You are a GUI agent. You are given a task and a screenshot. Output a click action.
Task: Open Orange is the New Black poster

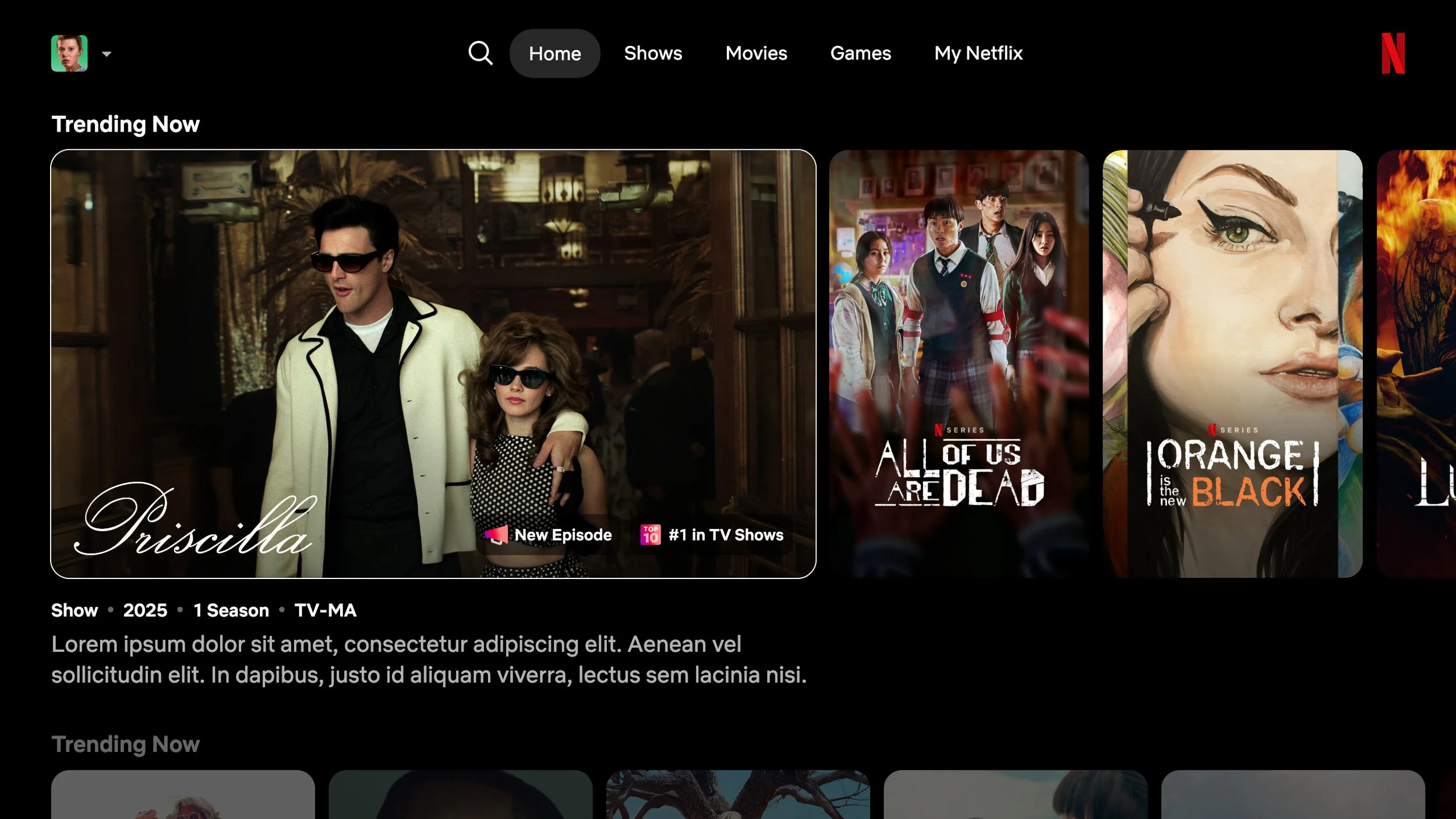click(x=1232, y=363)
